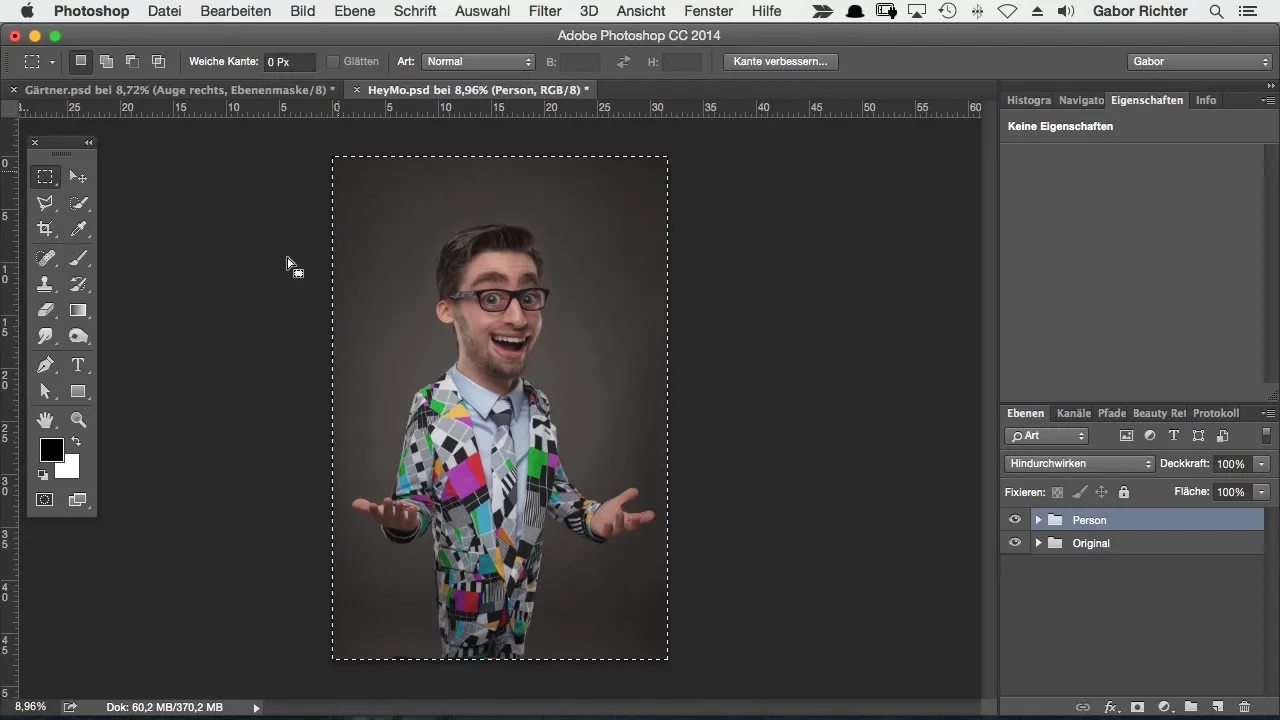The height and width of the screenshot is (720, 1280).
Task: Pick the Pen tool
Action: tap(45, 365)
